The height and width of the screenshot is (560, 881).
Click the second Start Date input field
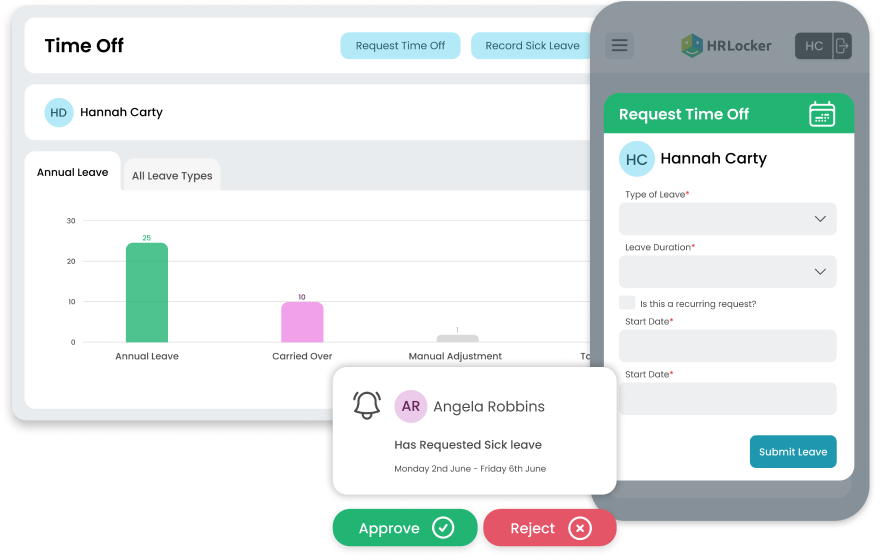point(727,398)
